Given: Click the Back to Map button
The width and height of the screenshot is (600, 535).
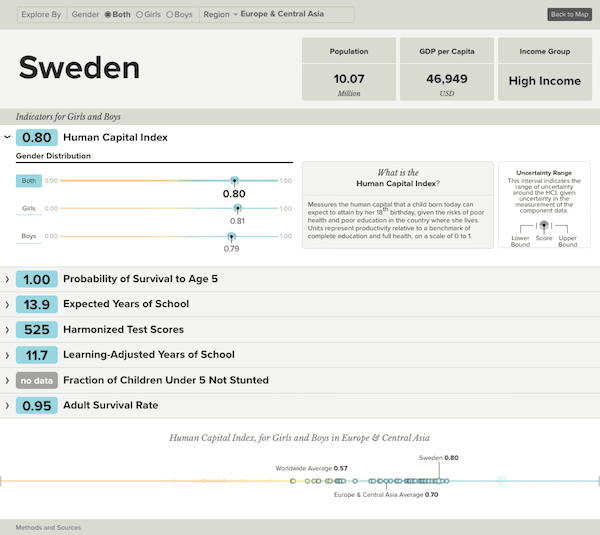Looking at the screenshot, I should click(x=569, y=15).
